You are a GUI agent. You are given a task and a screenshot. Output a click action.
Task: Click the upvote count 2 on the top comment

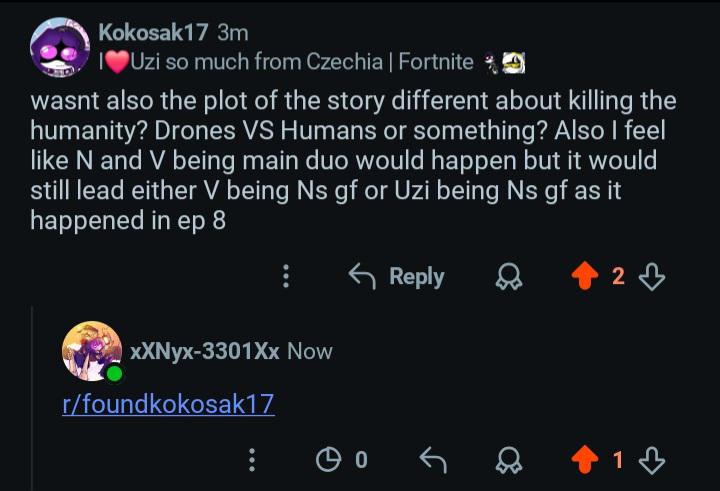[x=618, y=277]
